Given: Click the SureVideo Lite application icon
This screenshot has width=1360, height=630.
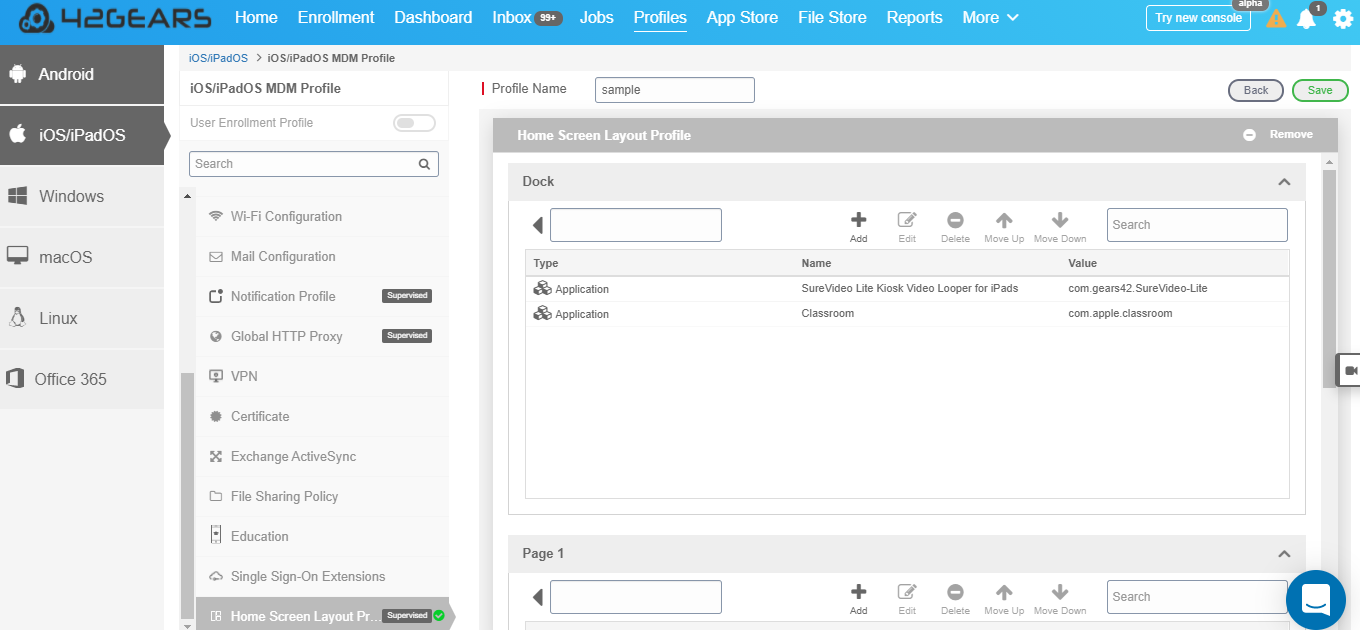Looking at the screenshot, I should coord(542,288).
